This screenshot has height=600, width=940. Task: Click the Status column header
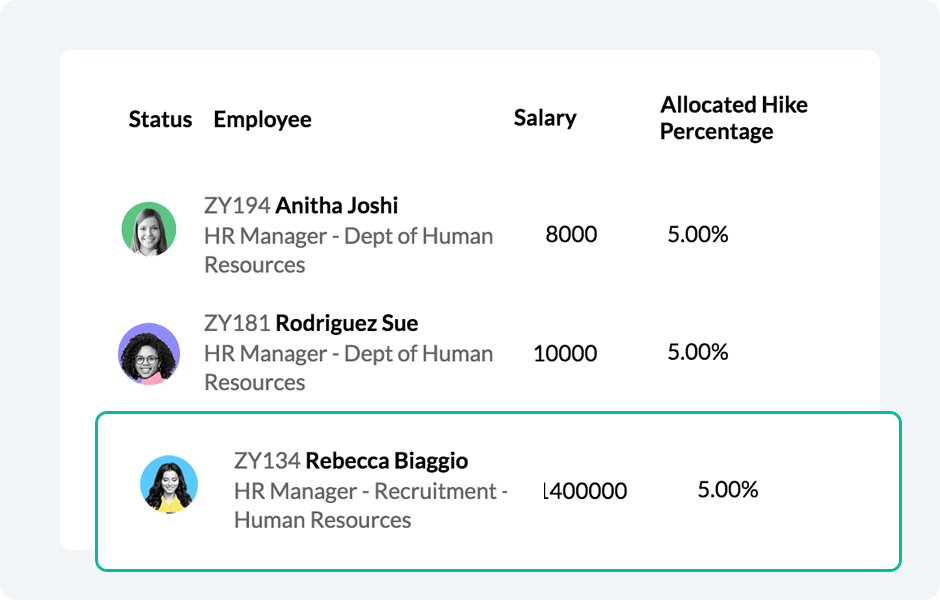point(160,120)
